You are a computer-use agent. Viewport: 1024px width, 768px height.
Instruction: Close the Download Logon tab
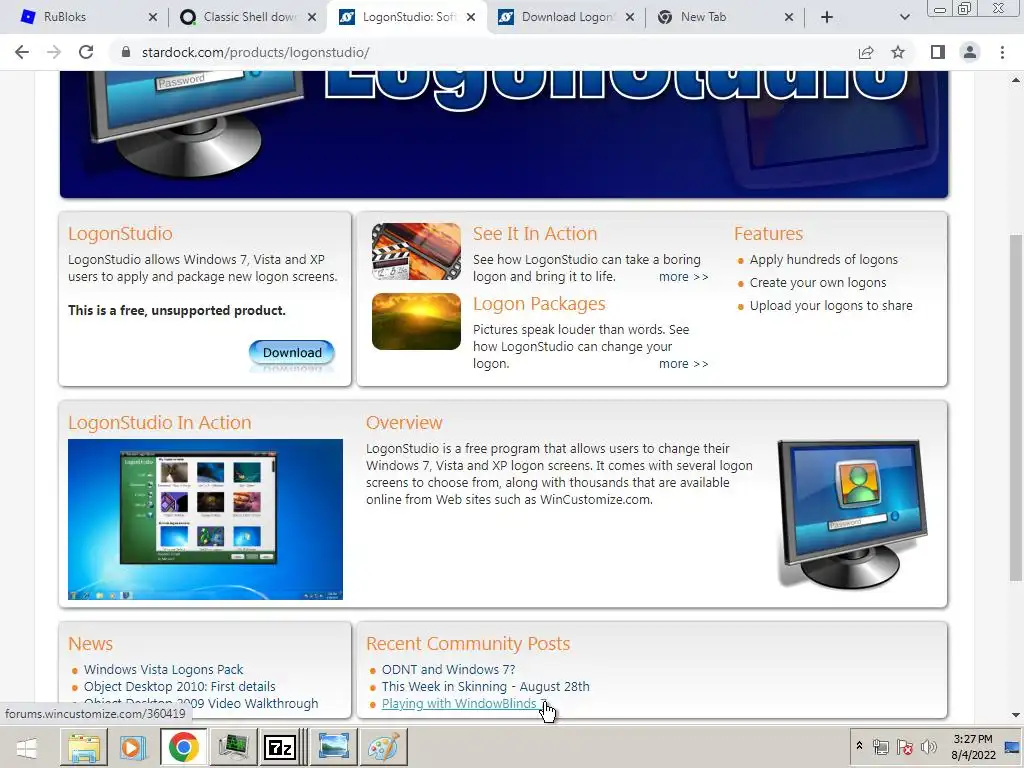click(x=630, y=17)
